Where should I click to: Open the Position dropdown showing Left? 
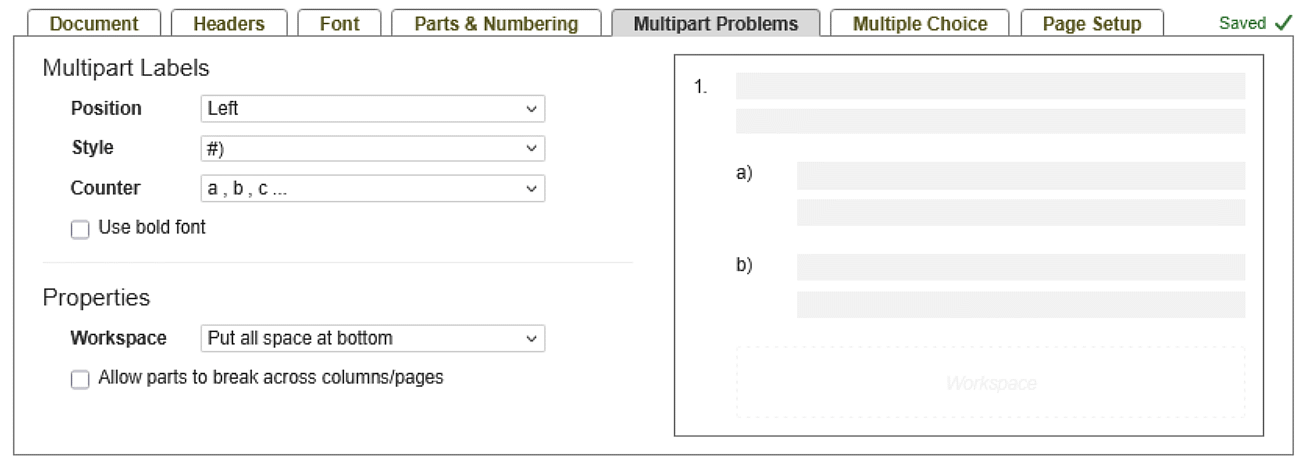click(x=372, y=109)
